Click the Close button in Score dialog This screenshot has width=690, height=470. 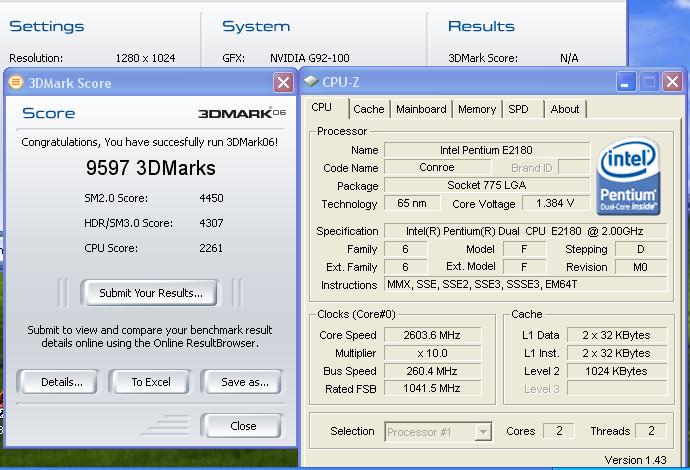(x=242, y=426)
